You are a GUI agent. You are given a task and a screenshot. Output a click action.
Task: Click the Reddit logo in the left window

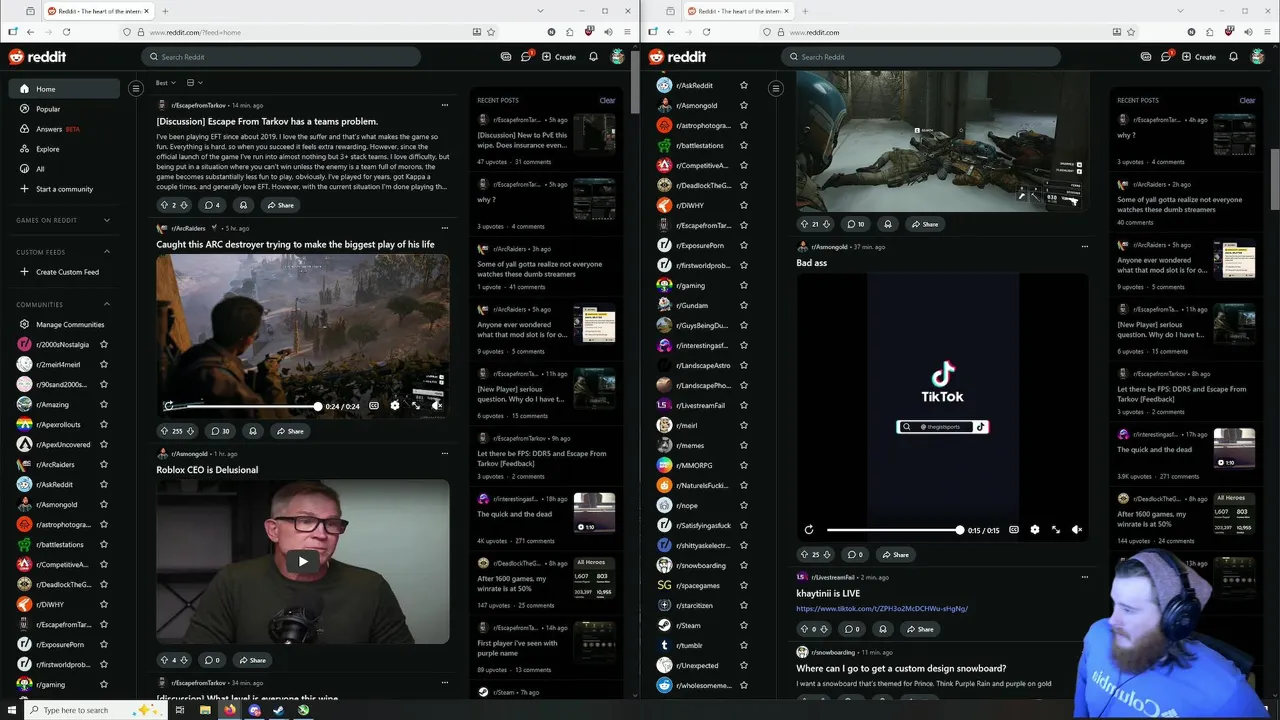36,57
